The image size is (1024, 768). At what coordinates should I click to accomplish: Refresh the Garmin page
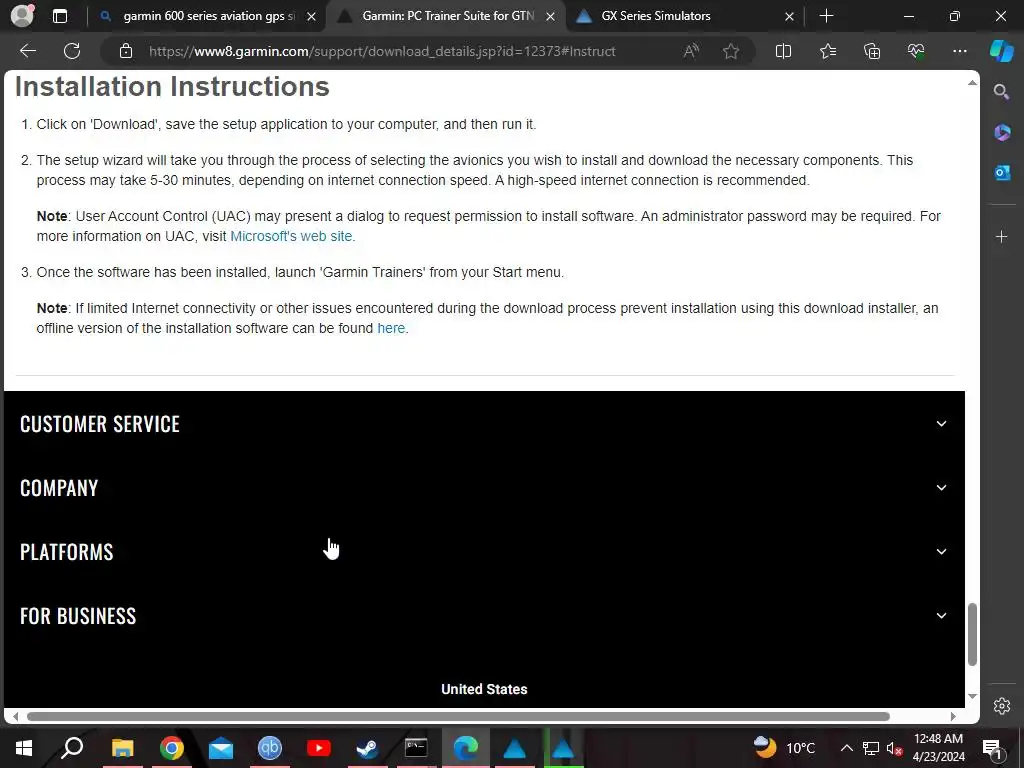(x=72, y=51)
